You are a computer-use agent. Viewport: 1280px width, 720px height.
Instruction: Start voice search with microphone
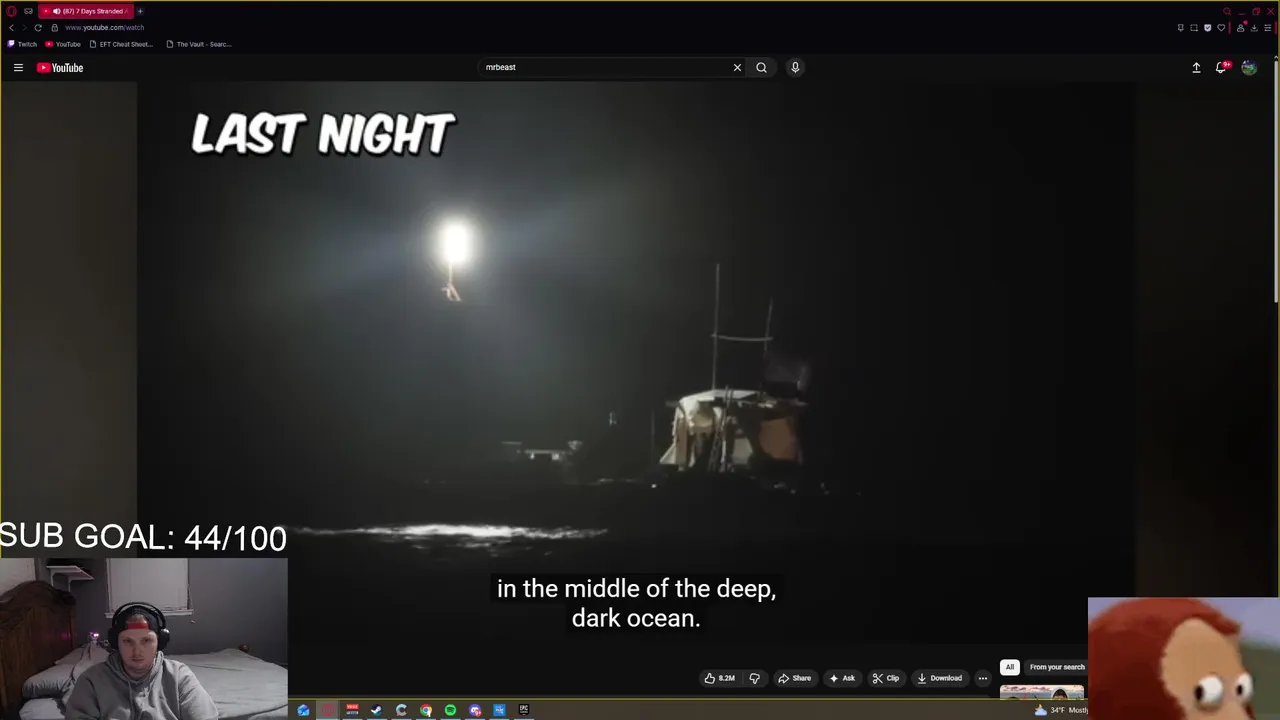[x=795, y=67]
